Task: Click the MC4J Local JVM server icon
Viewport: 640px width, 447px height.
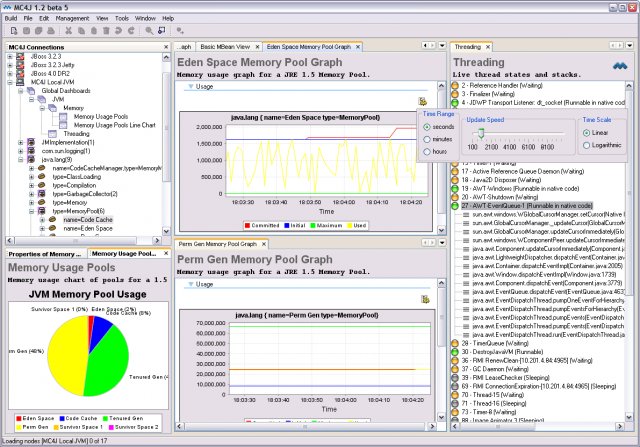Action: click(20, 82)
